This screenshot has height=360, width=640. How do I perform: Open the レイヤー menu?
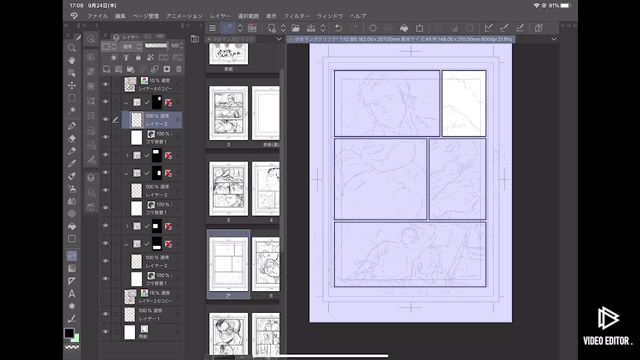(220, 16)
